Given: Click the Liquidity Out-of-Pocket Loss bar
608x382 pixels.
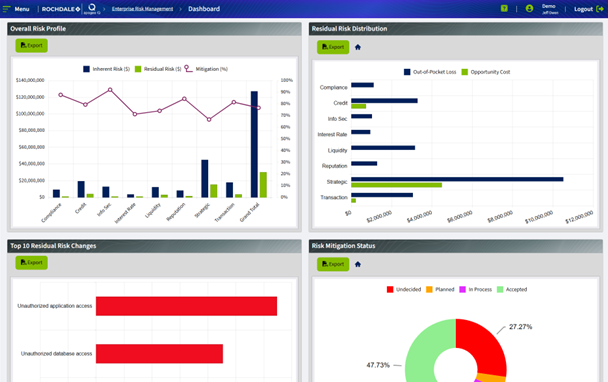Looking at the screenshot, I should coord(383,148).
